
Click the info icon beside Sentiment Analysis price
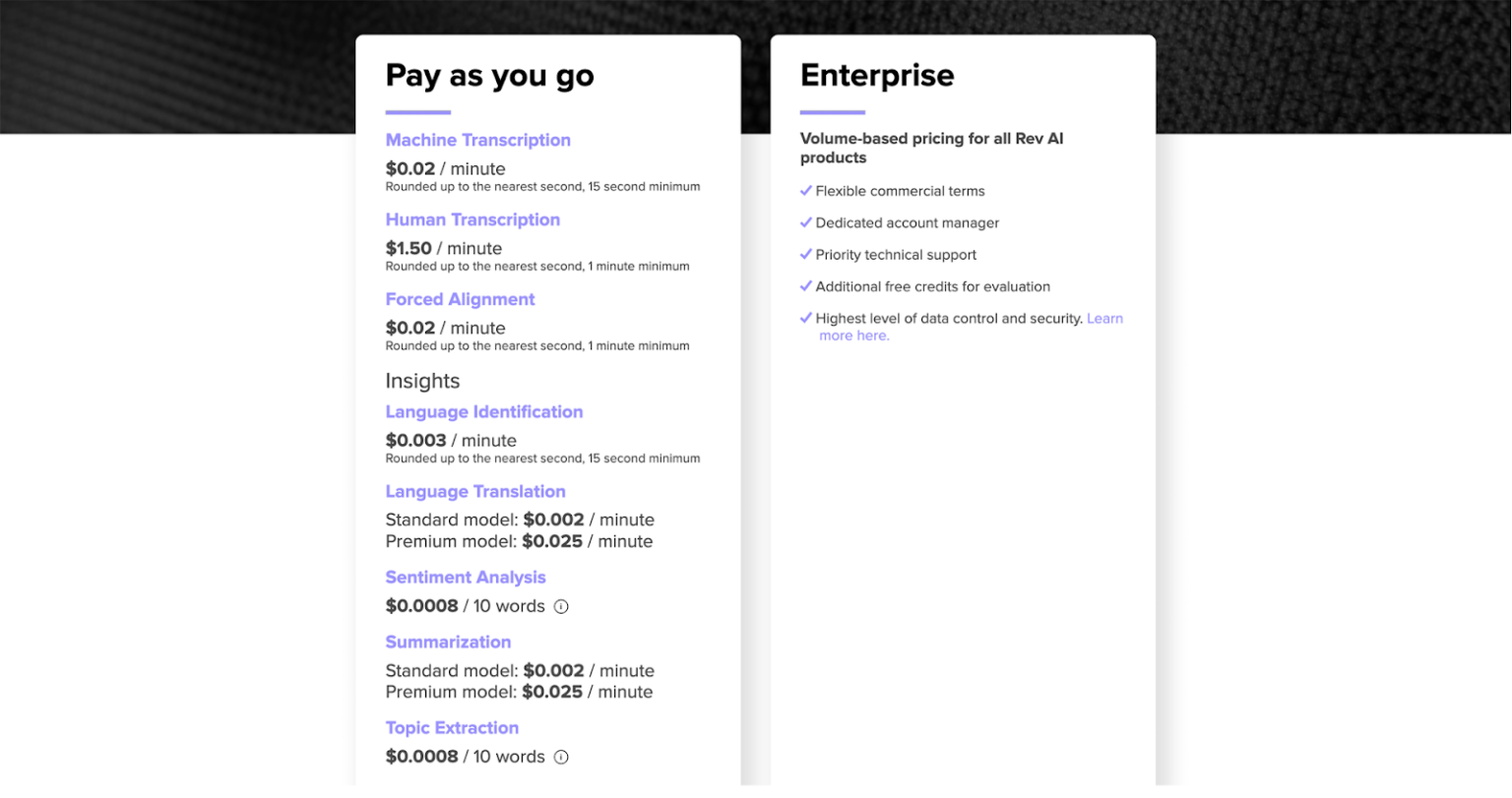pos(561,607)
